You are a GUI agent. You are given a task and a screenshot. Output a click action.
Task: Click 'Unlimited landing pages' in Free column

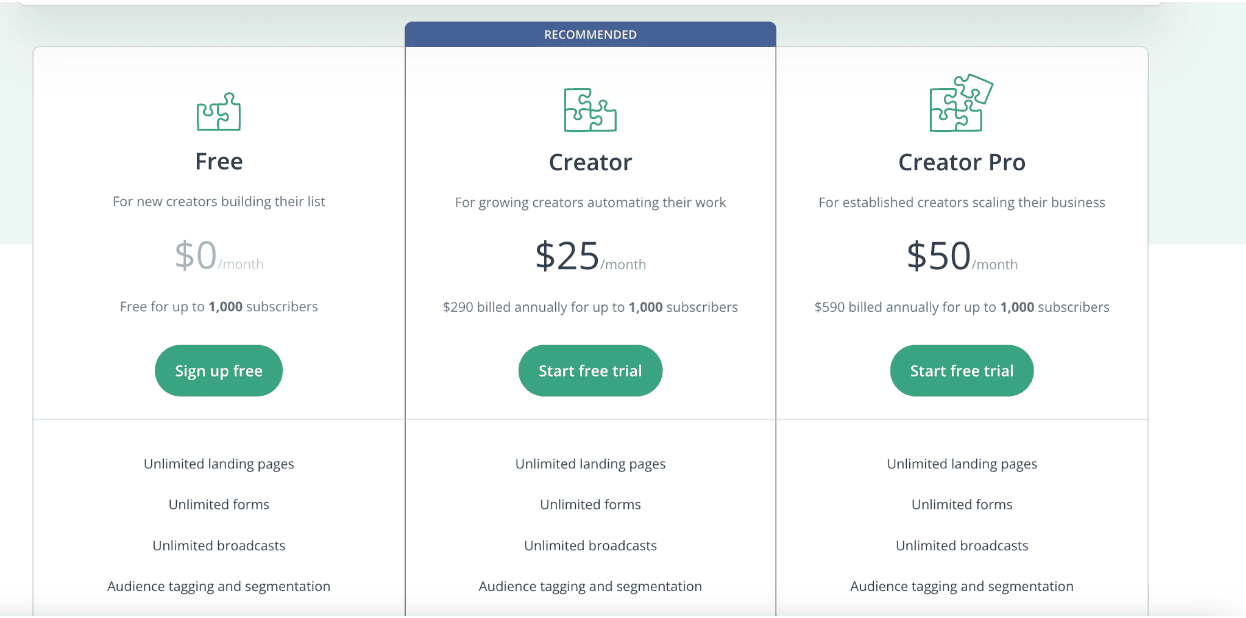[x=219, y=464]
